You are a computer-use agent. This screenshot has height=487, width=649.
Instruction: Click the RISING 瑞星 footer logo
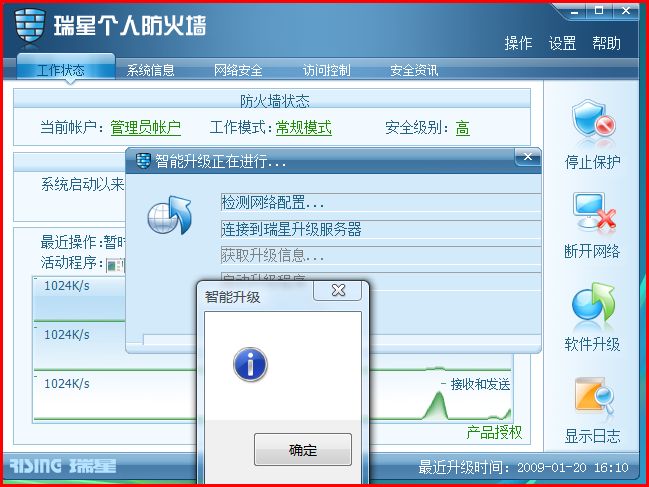[x=62, y=465]
